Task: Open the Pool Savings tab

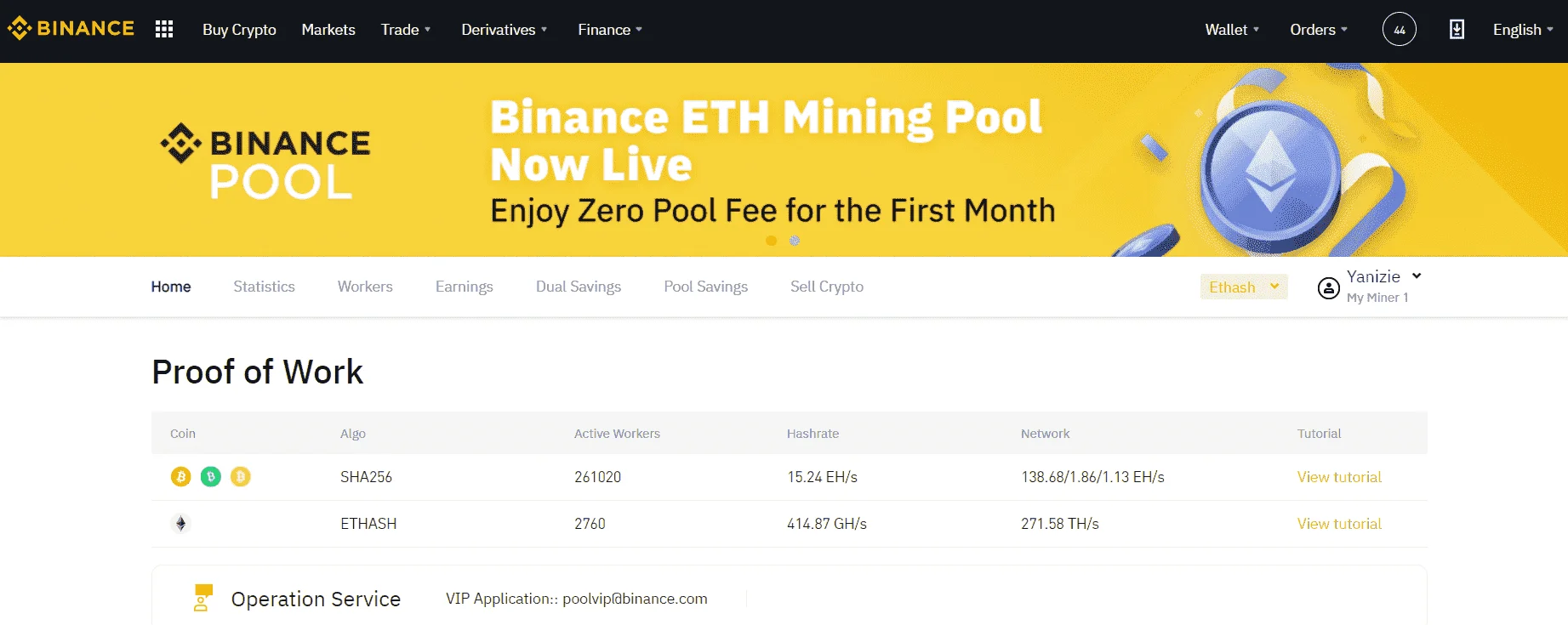Action: click(x=706, y=287)
